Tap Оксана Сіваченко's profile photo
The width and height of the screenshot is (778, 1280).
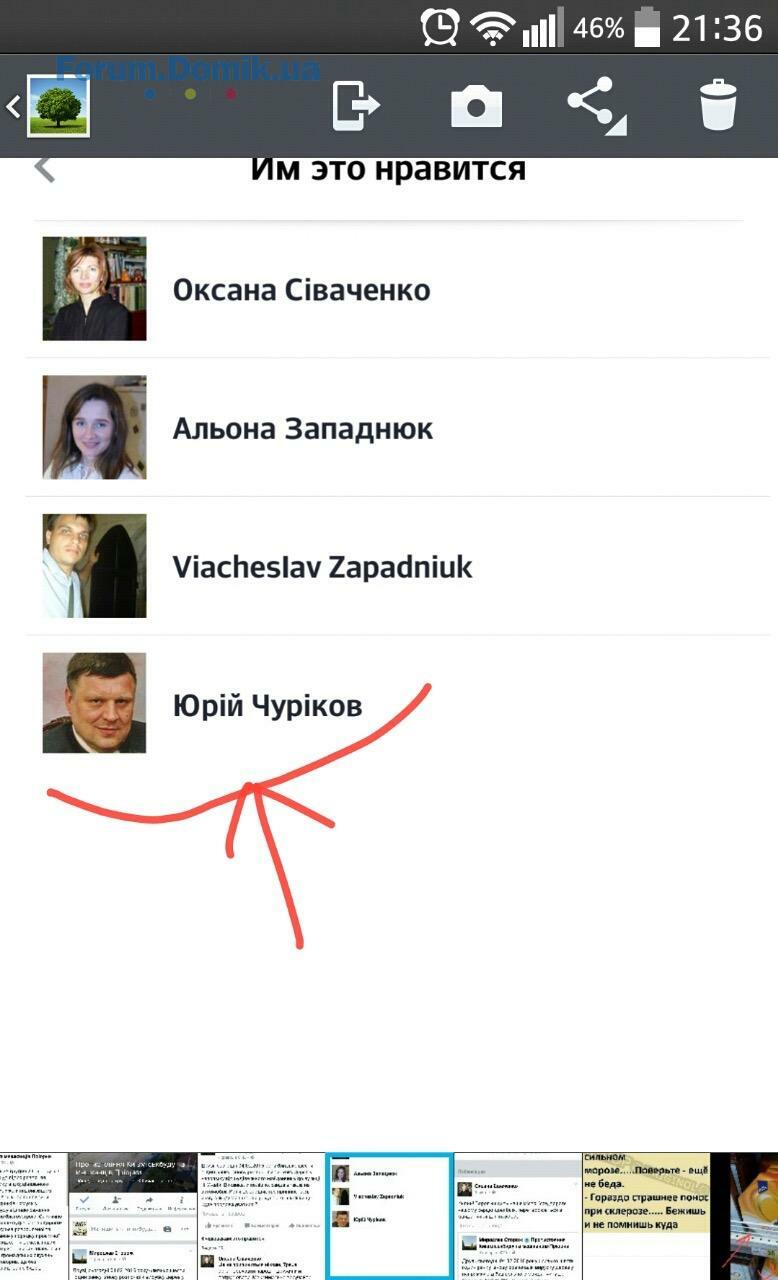(x=94, y=289)
